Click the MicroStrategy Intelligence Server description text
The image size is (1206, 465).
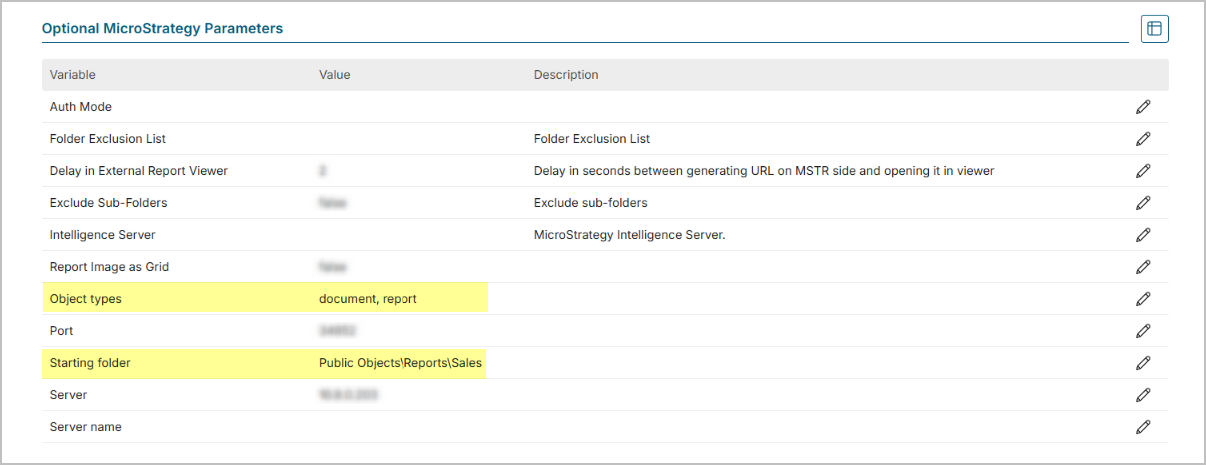coord(629,235)
